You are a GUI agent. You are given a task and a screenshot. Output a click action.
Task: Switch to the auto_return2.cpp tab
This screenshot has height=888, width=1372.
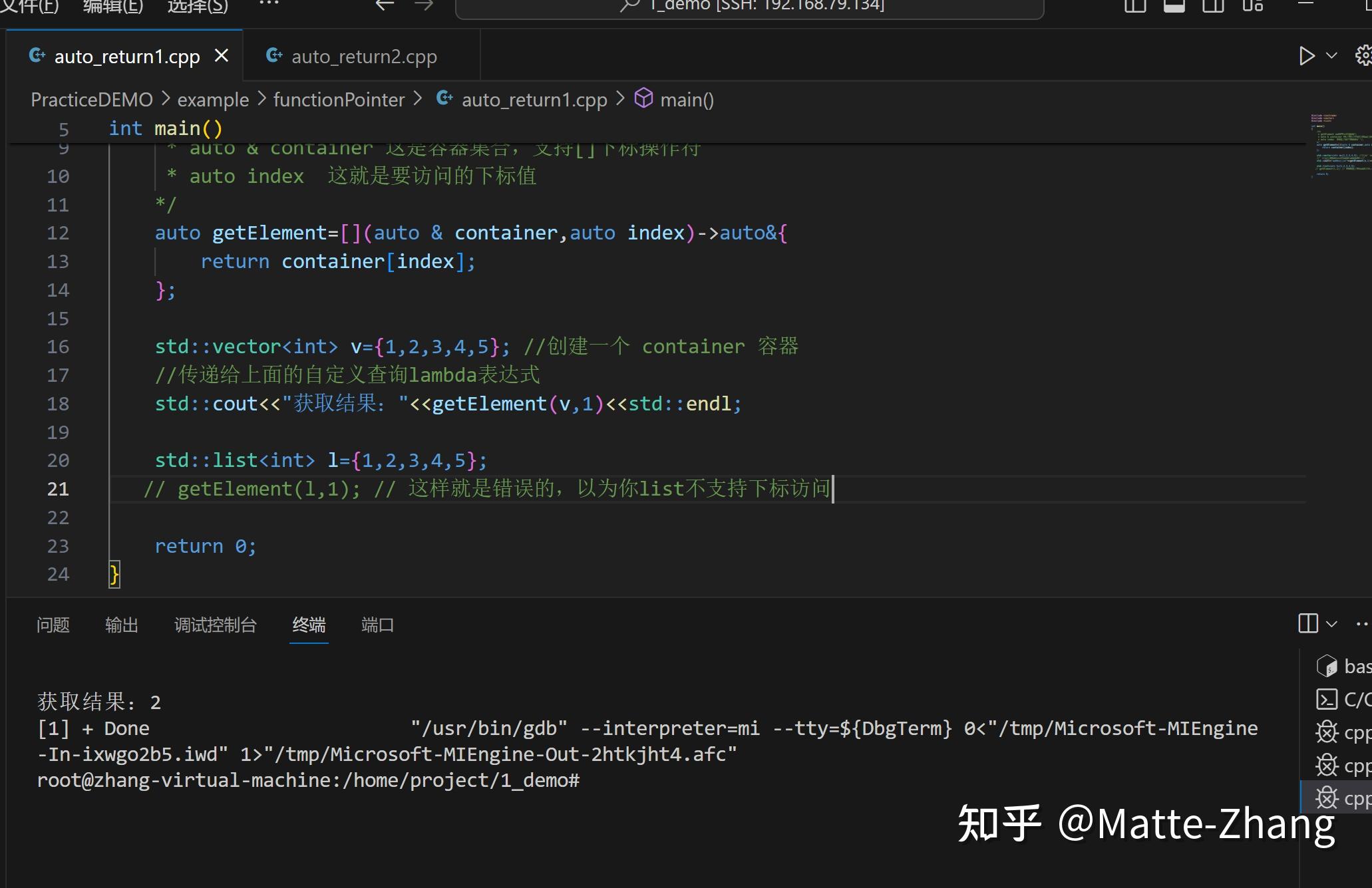363,56
